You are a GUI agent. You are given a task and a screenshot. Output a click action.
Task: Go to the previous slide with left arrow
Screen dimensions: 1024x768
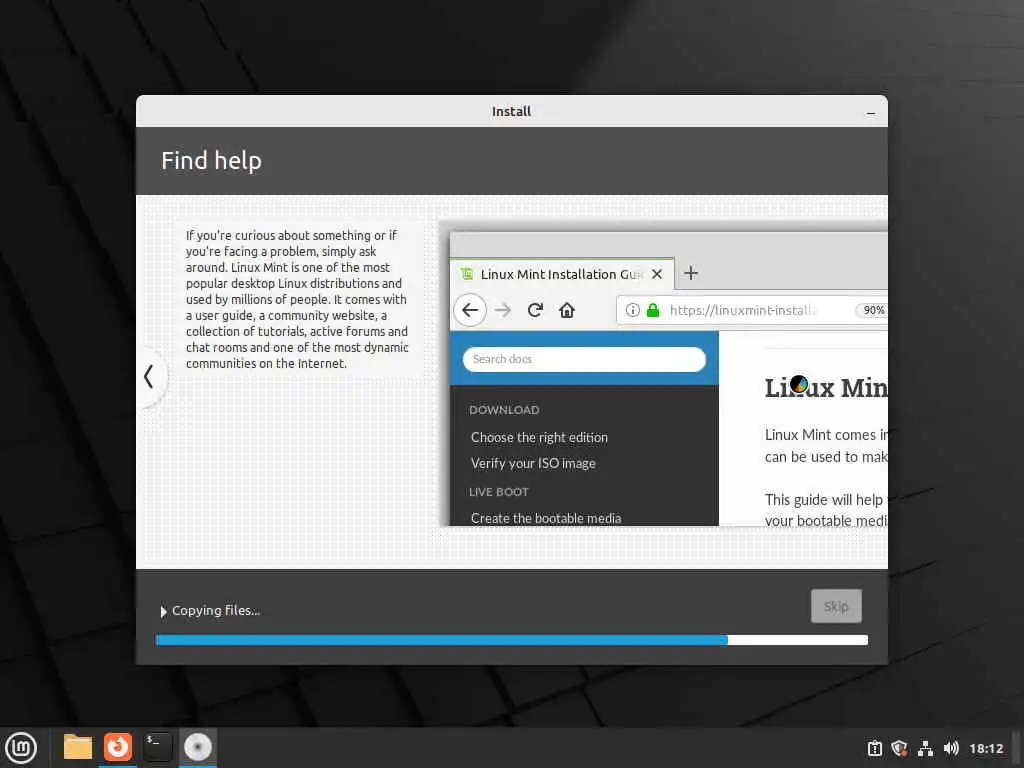[149, 377]
